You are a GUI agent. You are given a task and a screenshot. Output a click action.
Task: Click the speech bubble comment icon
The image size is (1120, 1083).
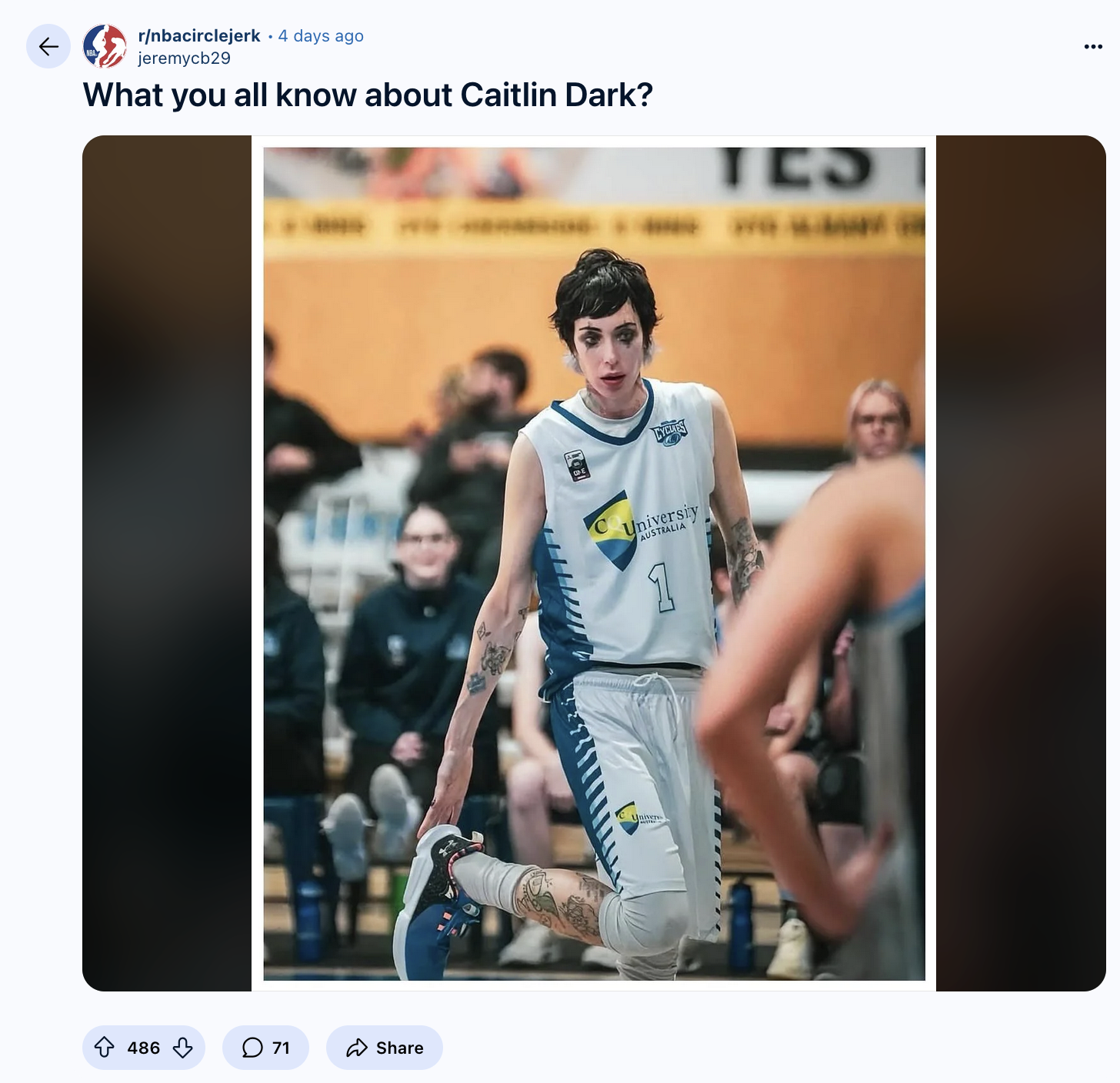point(252,1048)
